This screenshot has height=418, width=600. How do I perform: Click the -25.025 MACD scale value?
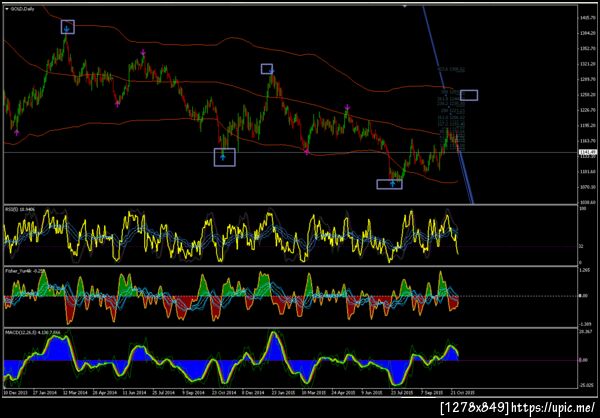(x=585, y=385)
